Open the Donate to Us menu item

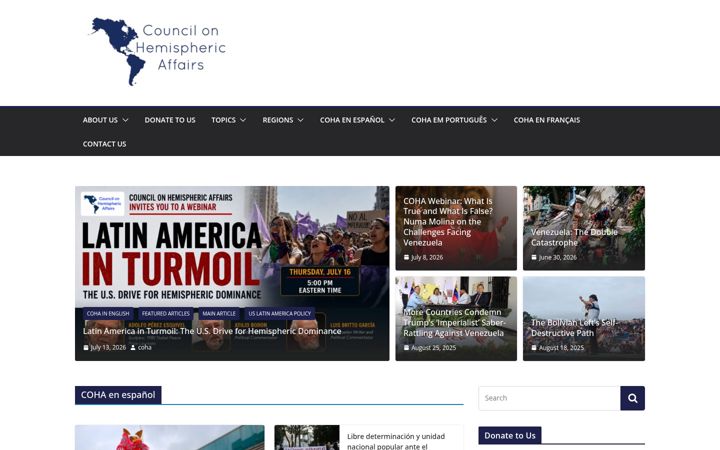point(170,120)
